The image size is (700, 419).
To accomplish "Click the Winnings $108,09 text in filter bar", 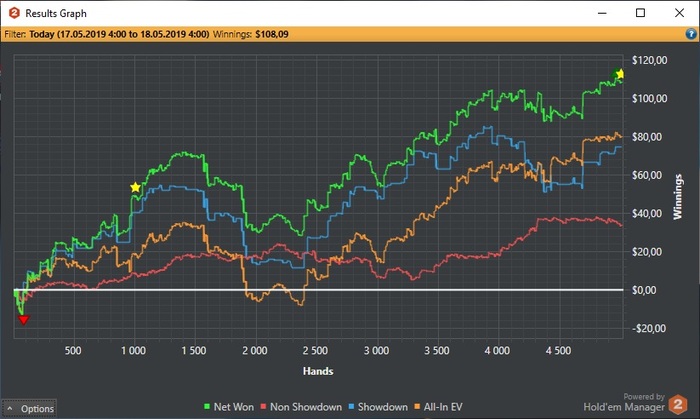I will pyautogui.click(x=250, y=34).
